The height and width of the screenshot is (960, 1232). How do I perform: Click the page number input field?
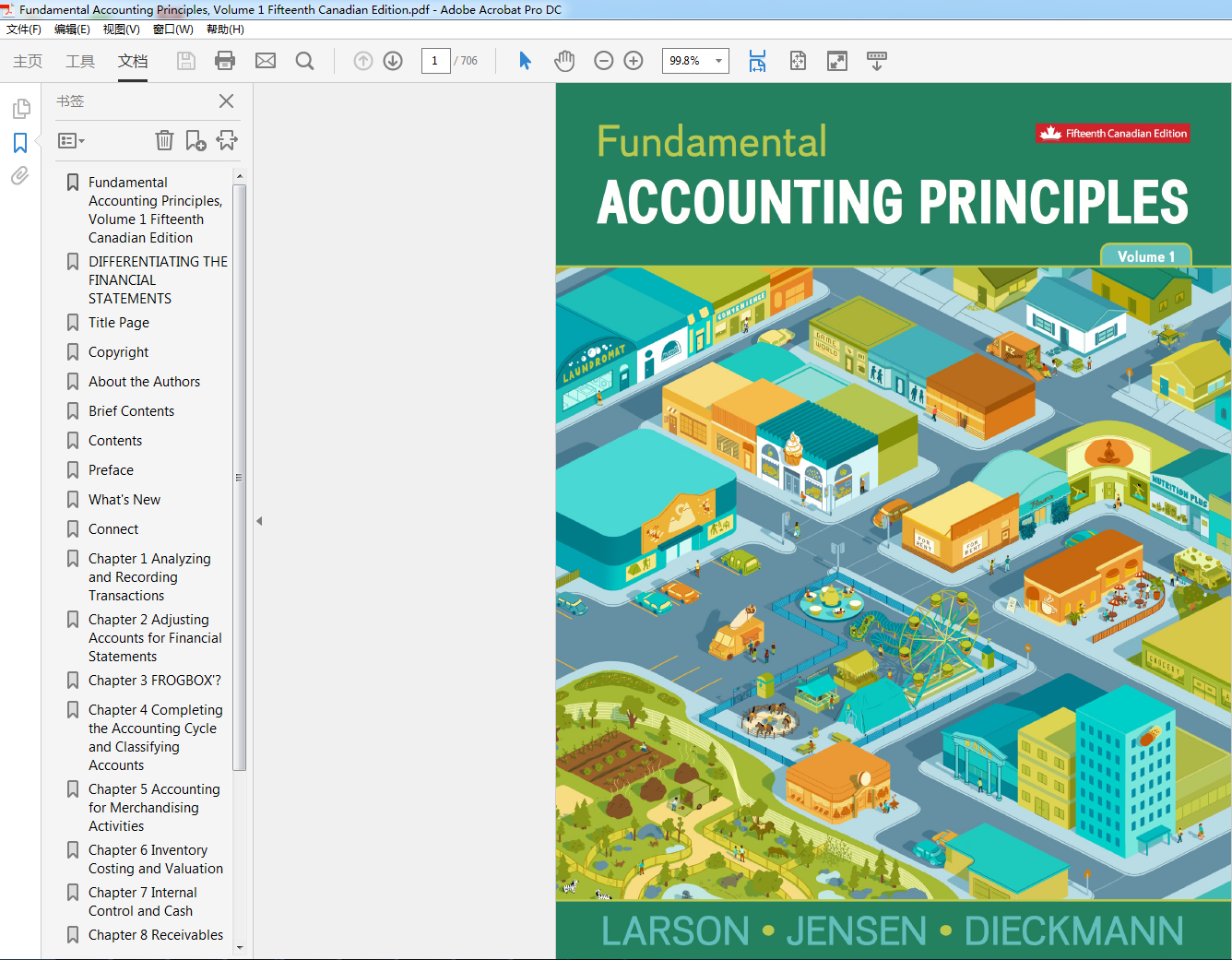435,61
